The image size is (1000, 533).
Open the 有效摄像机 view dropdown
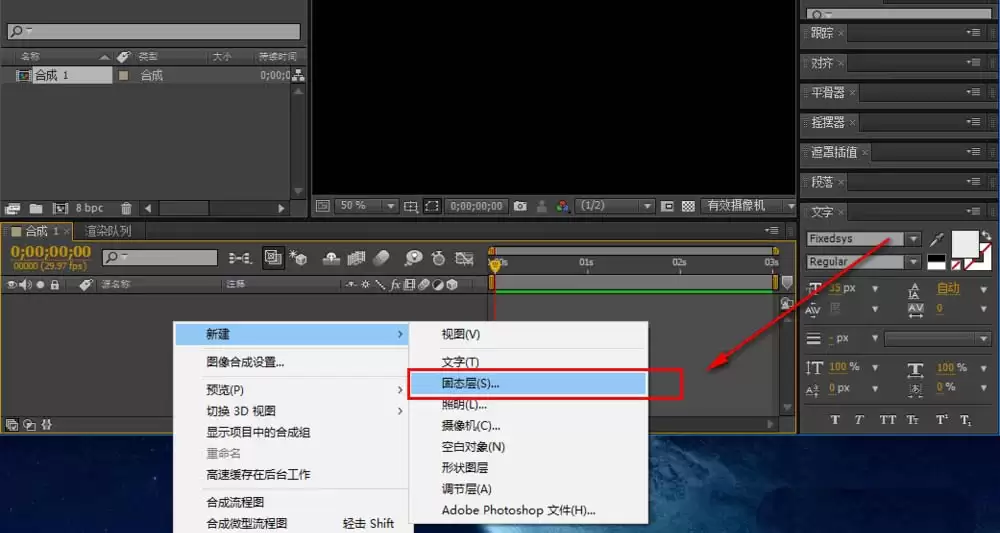(747, 206)
